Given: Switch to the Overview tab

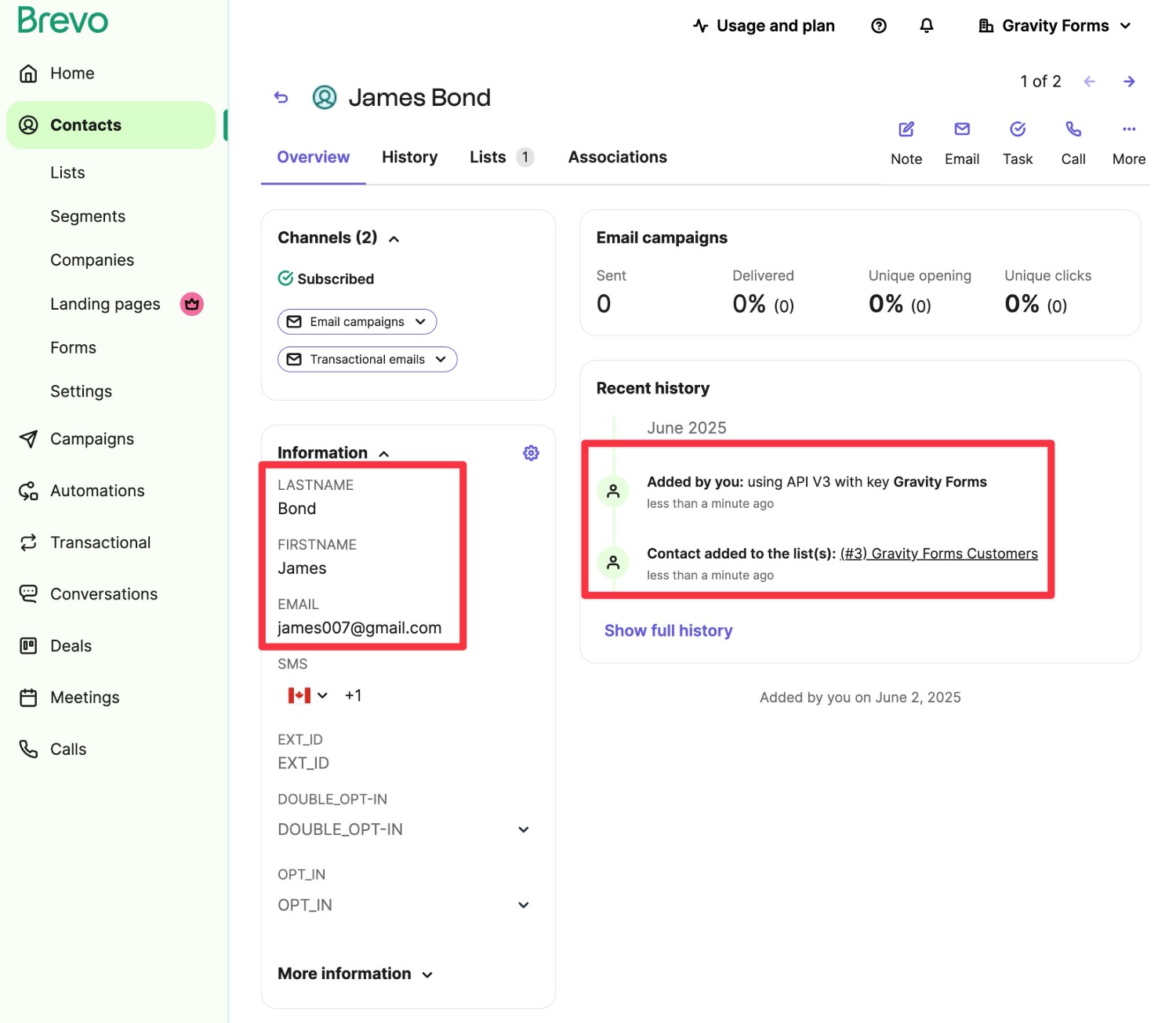Looking at the screenshot, I should tap(314, 158).
